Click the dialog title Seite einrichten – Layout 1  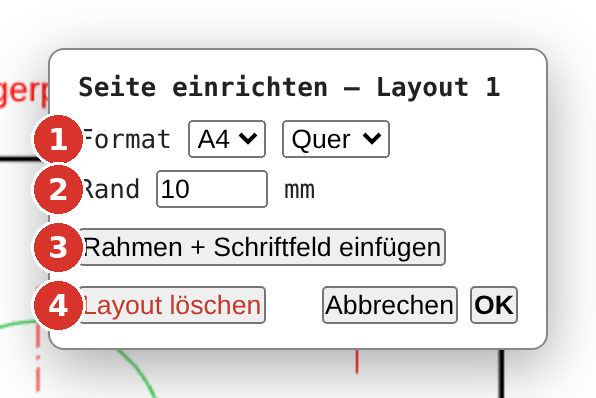(x=289, y=87)
